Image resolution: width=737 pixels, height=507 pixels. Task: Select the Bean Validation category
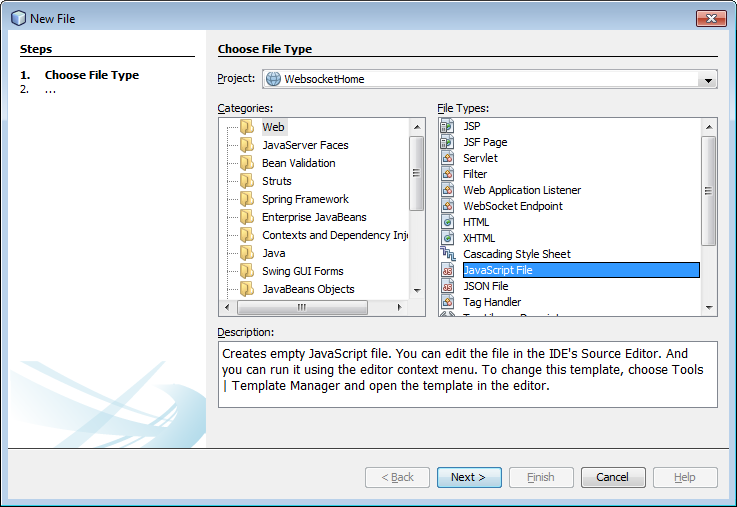coord(298,163)
